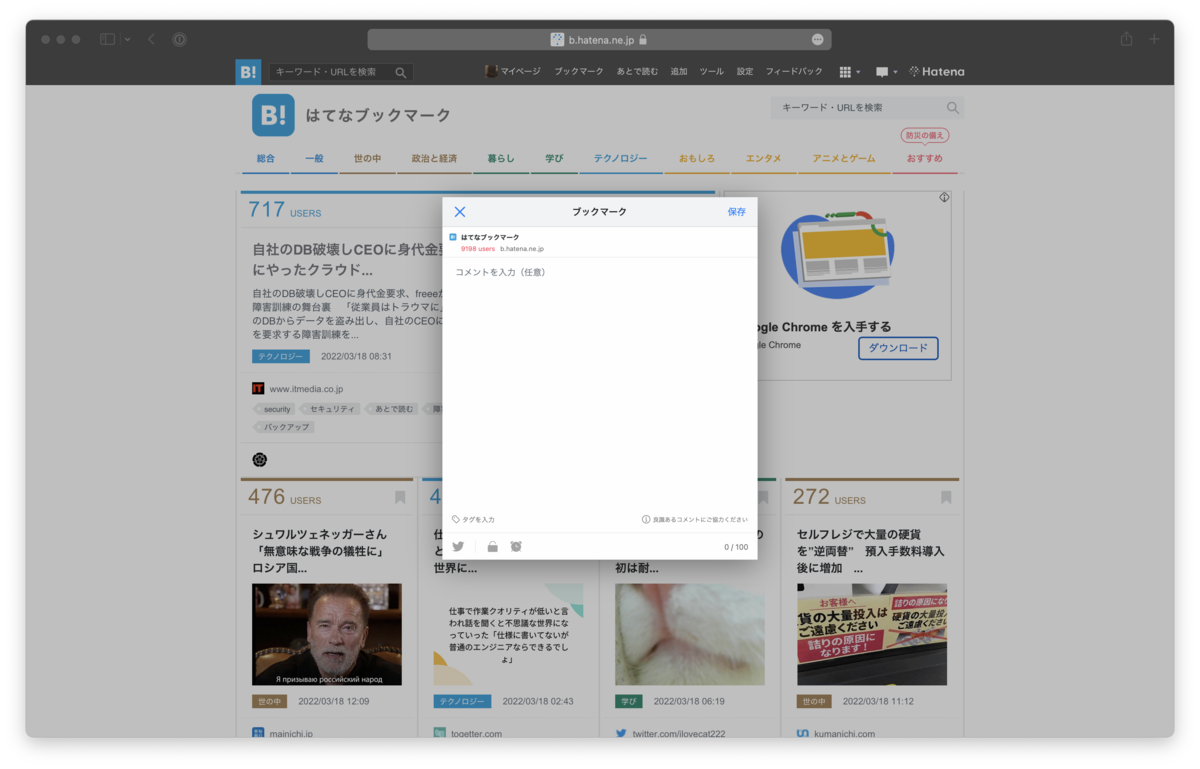Focus the コメントを入力 comment field

pos(600,385)
